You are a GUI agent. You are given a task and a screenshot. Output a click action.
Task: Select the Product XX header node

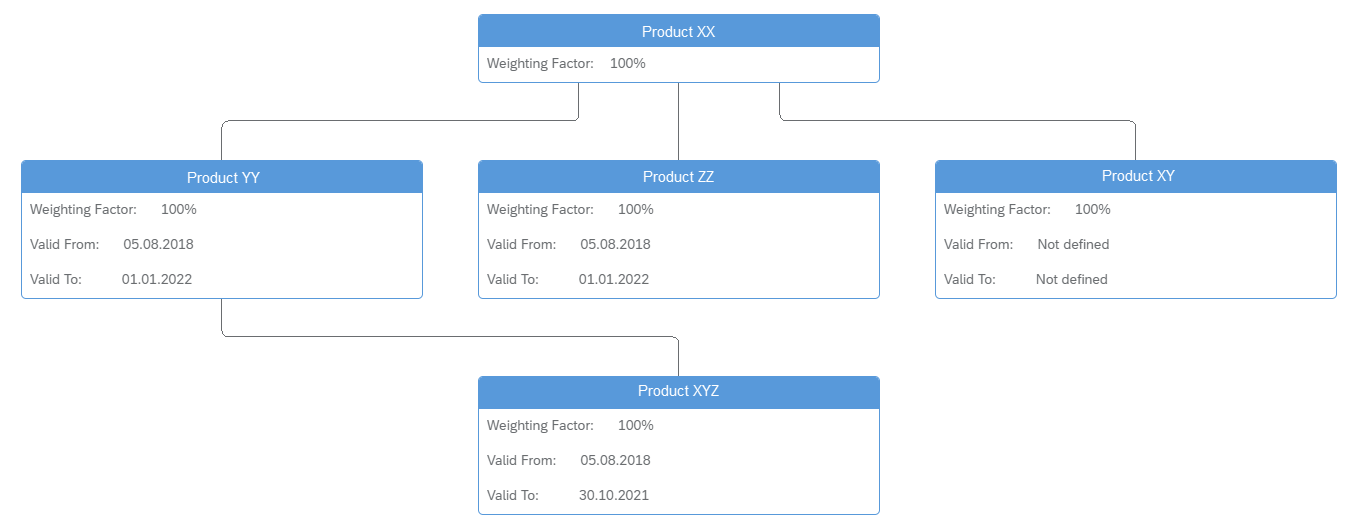[x=678, y=31]
